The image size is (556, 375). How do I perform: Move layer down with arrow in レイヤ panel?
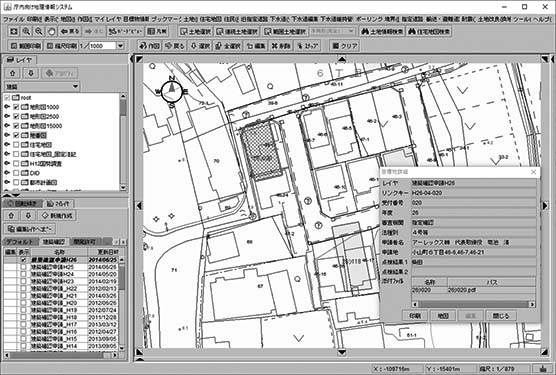[31, 73]
